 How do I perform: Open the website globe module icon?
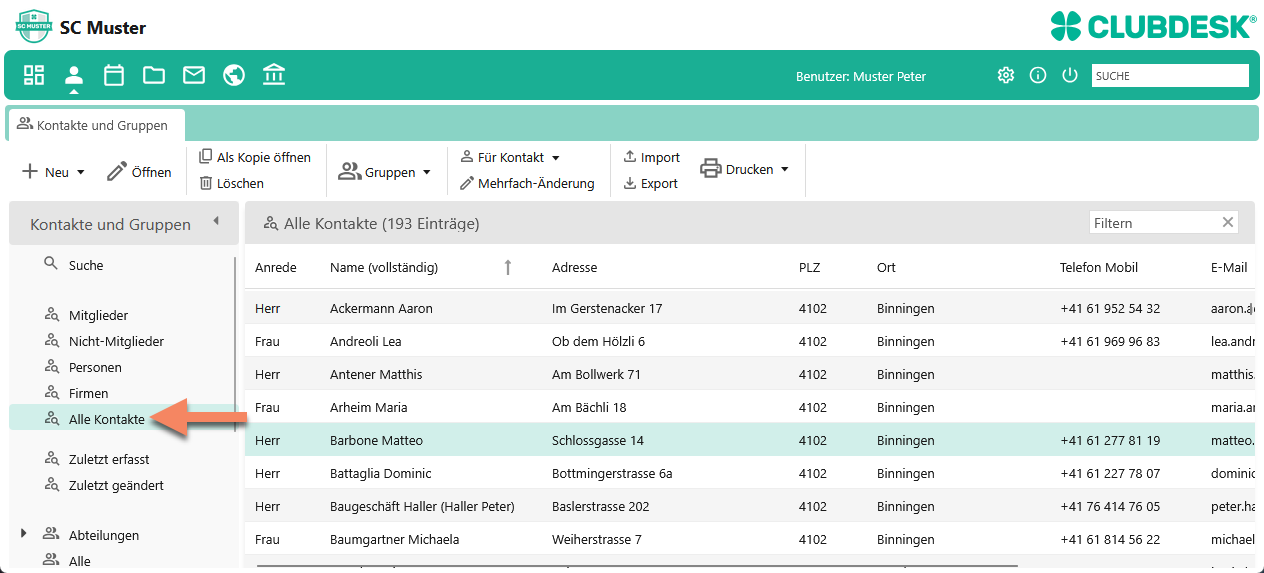pos(234,75)
